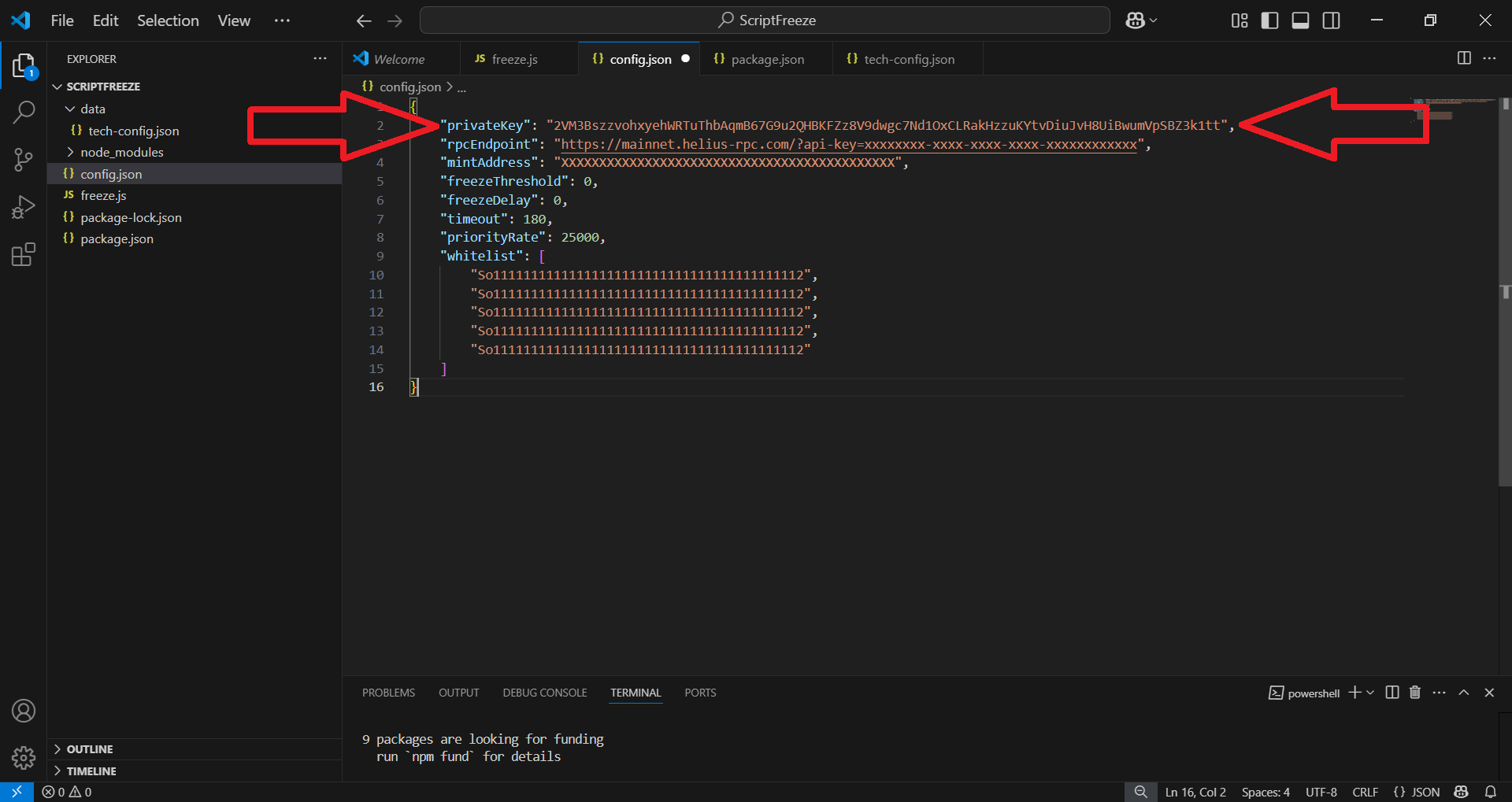Image resolution: width=1512 pixels, height=802 pixels.
Task: Open Copilot status bar icon
Action: (1462, 792)
